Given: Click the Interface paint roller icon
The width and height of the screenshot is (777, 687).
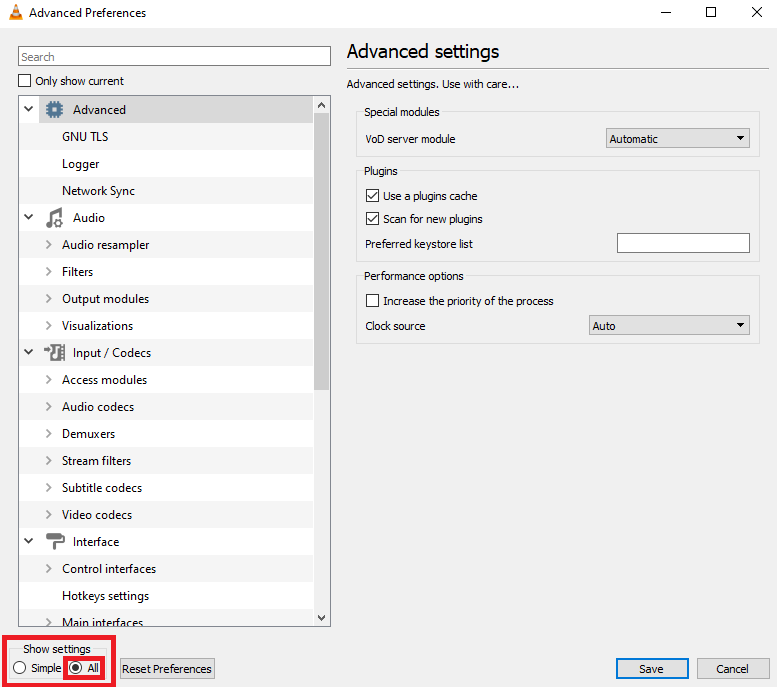Looking at the screenshot, I should pyautogui.click(x=55, y=542).
